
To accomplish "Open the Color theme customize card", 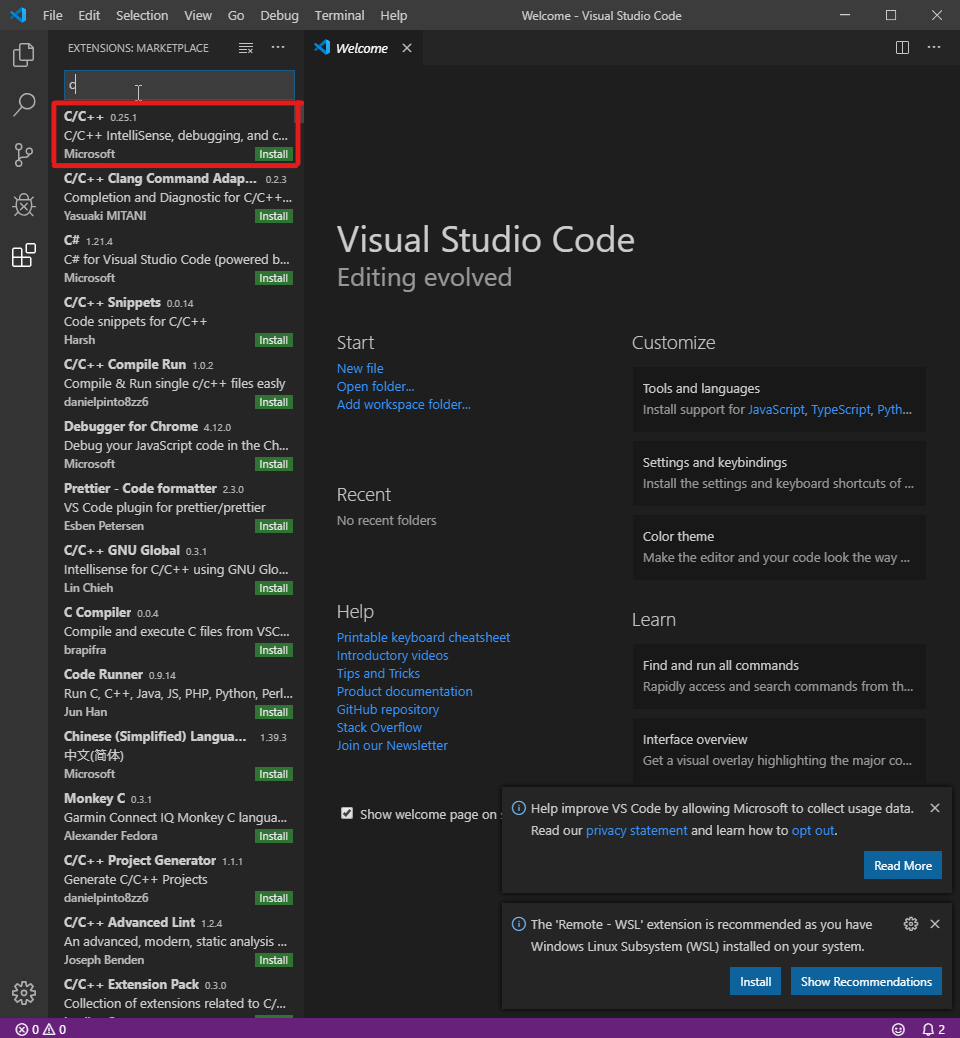I will [779, 547].
